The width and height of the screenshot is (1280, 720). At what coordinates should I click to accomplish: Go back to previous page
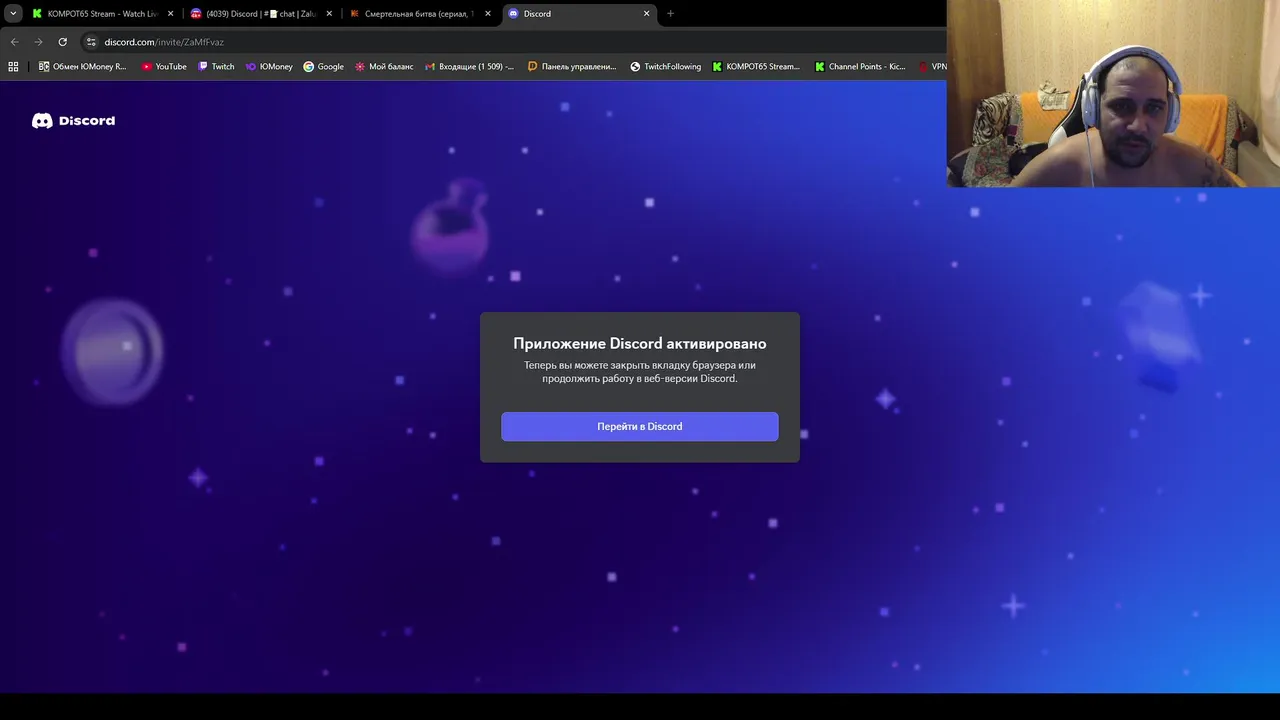pos(14,42)
